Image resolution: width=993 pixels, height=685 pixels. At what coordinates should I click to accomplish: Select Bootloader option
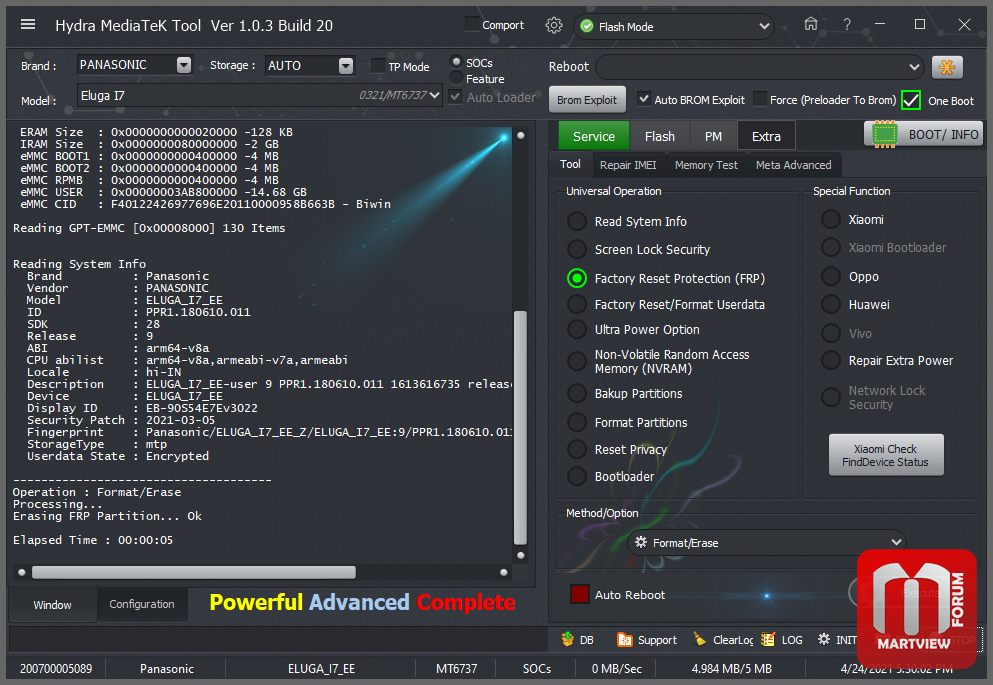(576, 476)
